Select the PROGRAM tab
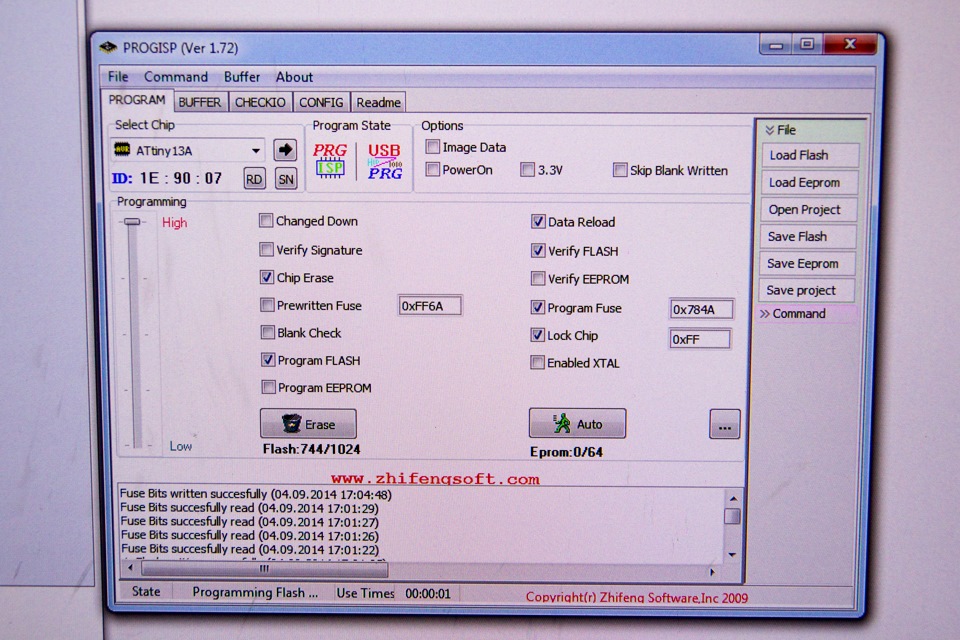This screenshot has height=640, width=960. 137,100
